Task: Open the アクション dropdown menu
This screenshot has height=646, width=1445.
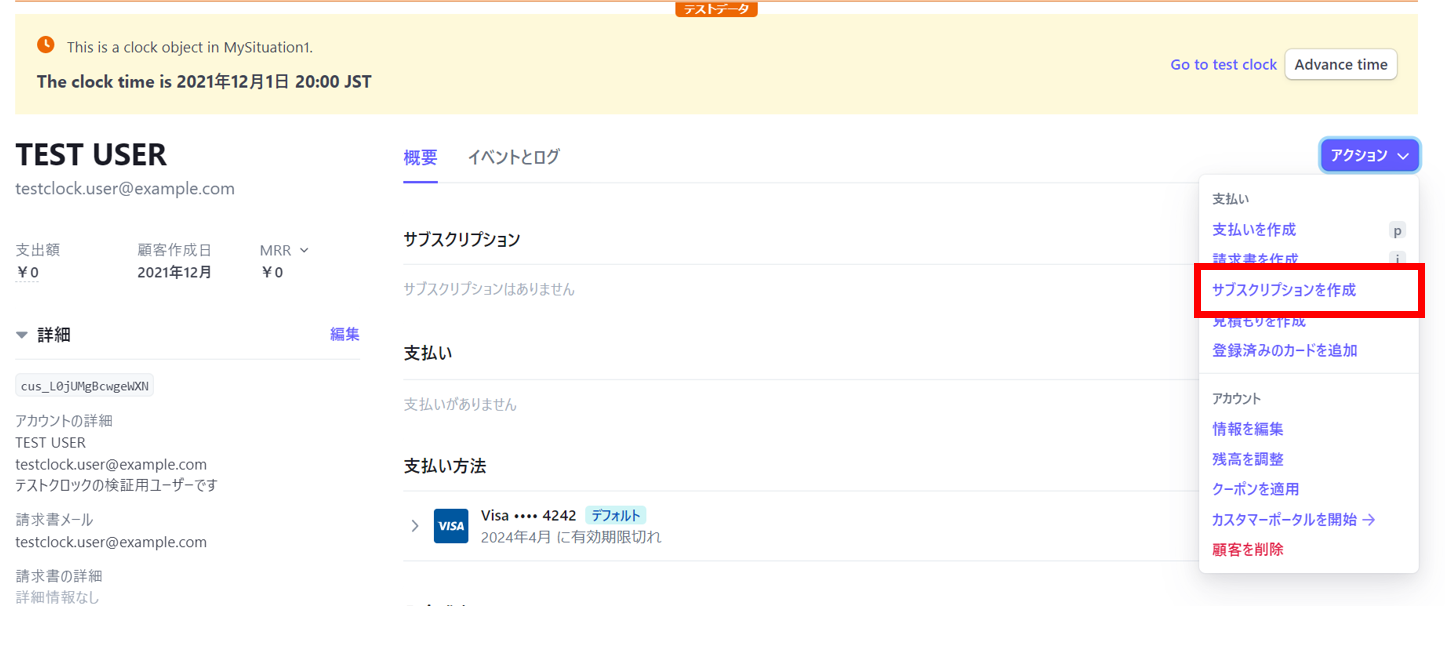Action: point(1368,155)
